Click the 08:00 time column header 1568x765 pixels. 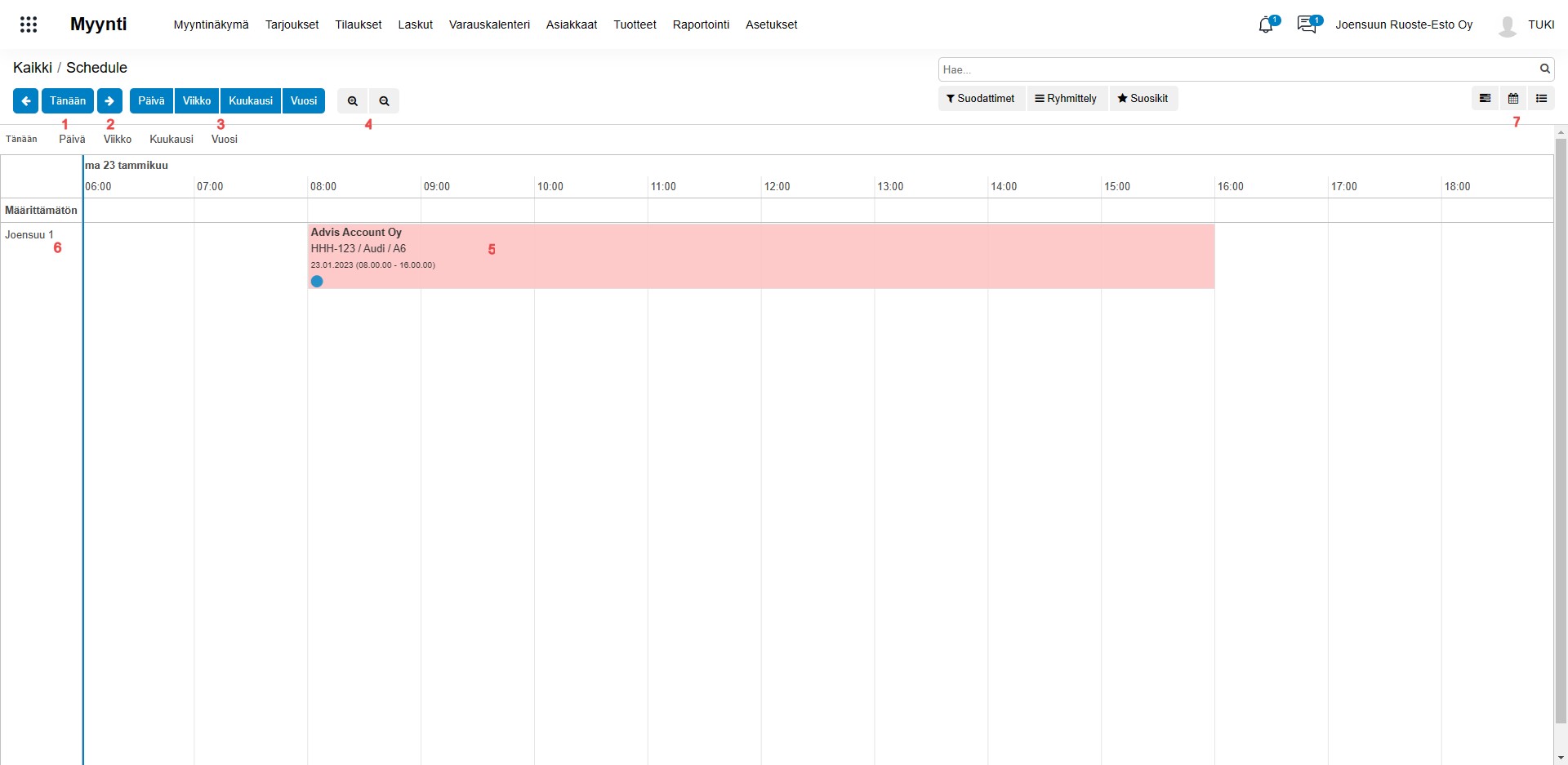(323, 186)
